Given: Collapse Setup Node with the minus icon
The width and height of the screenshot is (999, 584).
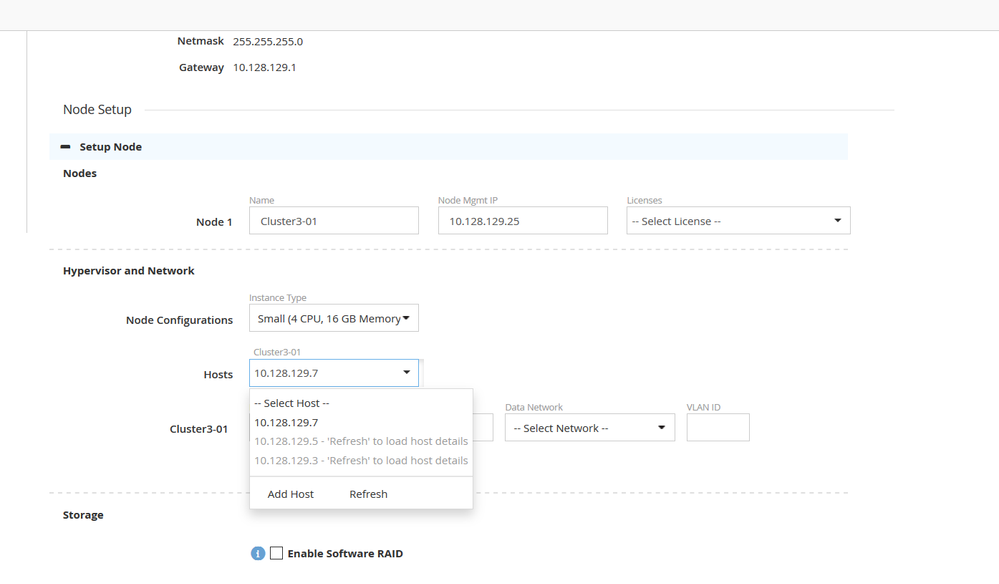Looking at the screenshot, I should pyautogui.click(x=66, y=147).
